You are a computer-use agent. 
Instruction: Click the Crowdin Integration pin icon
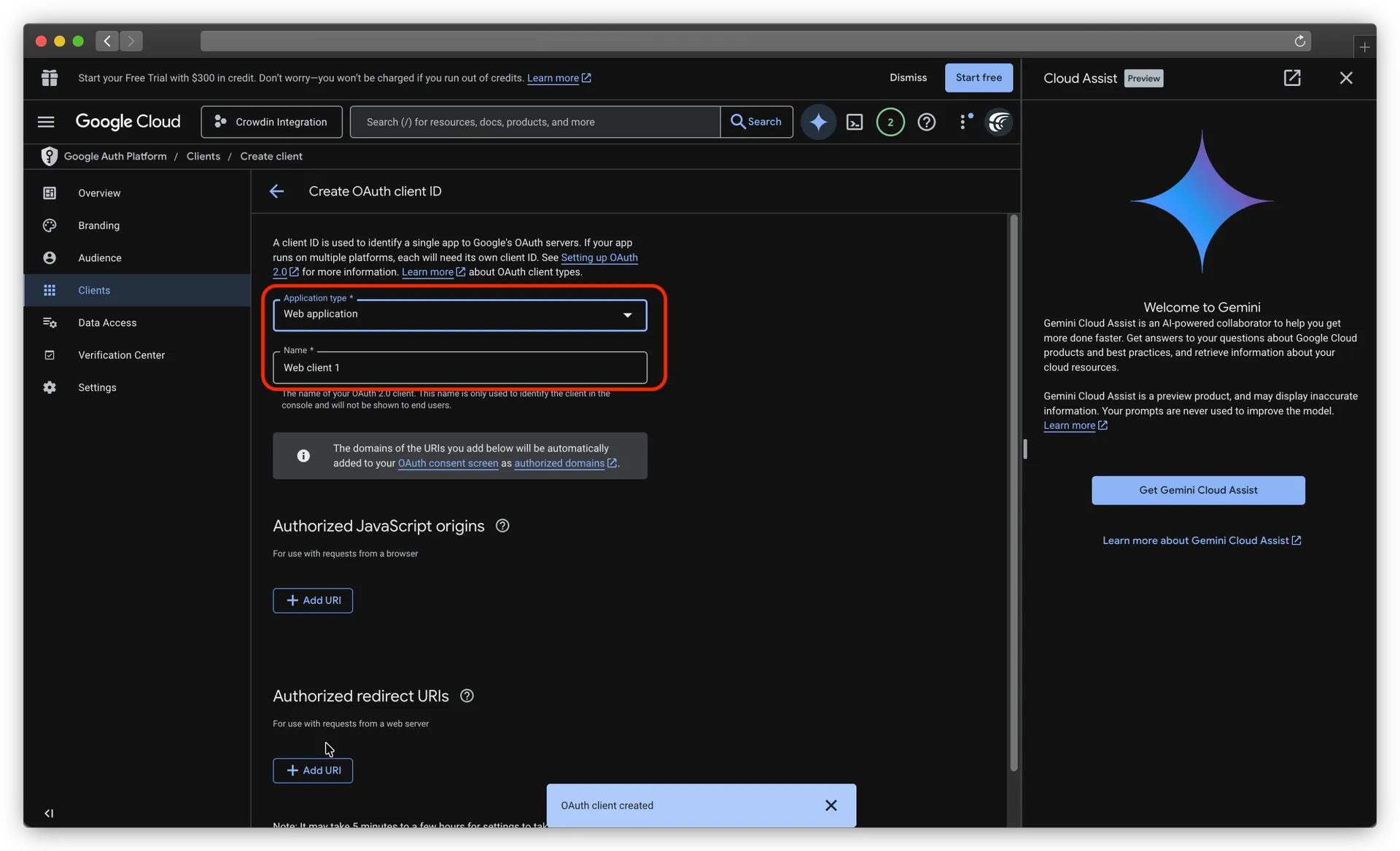220,122
